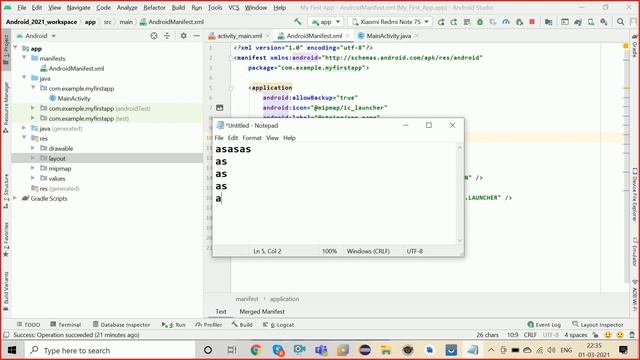Image resolution: width=640 pixels, height=360 pixels.
Task: Select the AndroidManifest.xml editor tab
Action: 313,36
